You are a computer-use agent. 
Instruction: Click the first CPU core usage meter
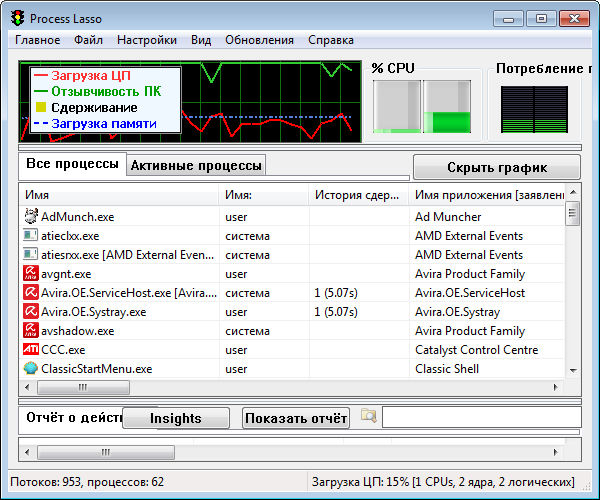point(397,106)
